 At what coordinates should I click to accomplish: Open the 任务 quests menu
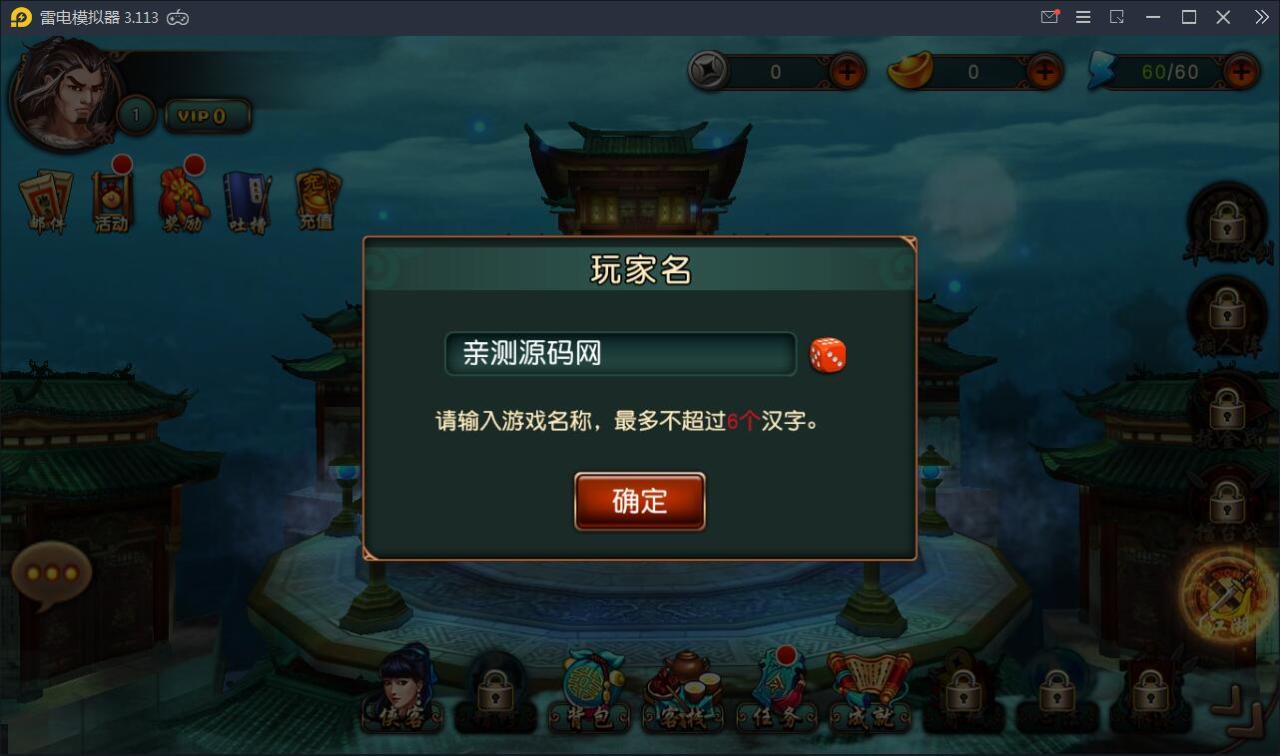[x=776, y=692]
